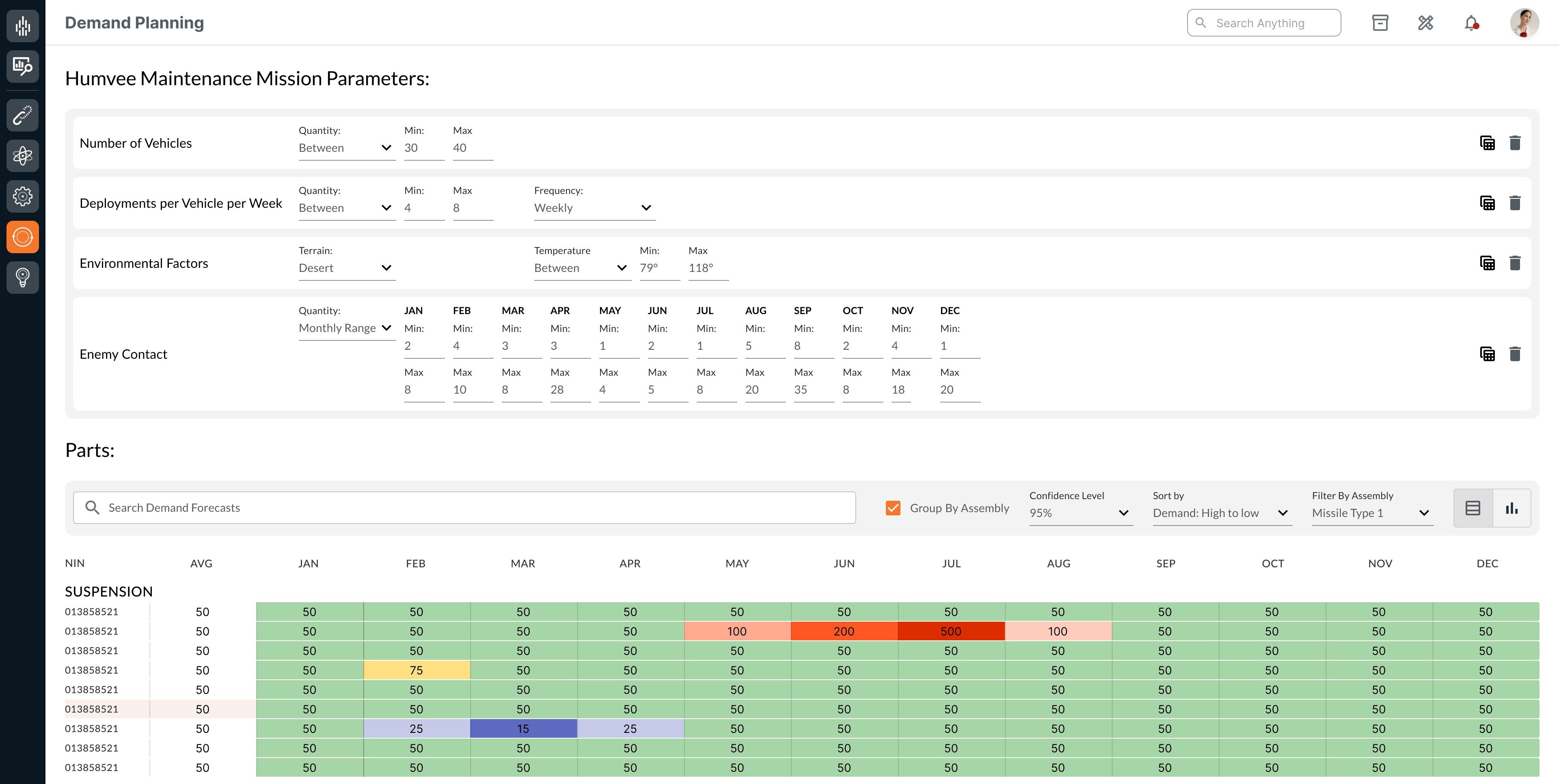1559x784 pixels.
Task: Open the lightbulb icon in sidebar
Action: point(22,277)
